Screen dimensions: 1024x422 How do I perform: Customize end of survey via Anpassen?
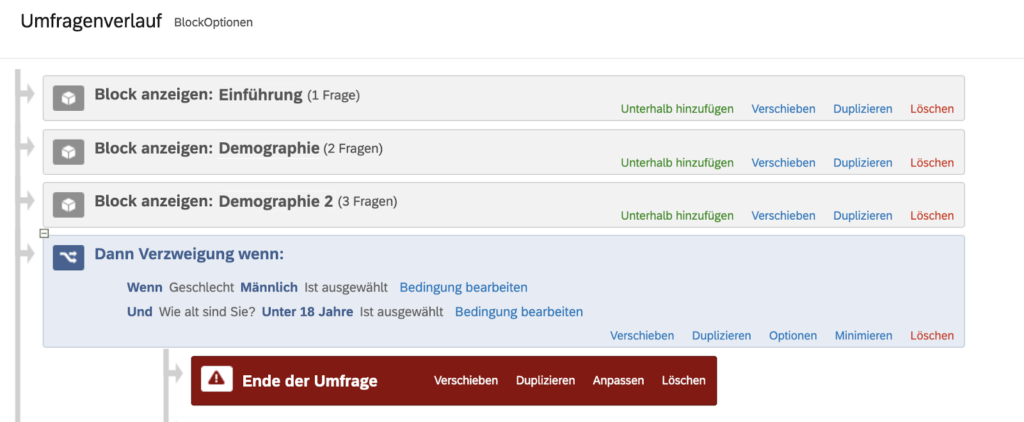click(618, 380)
